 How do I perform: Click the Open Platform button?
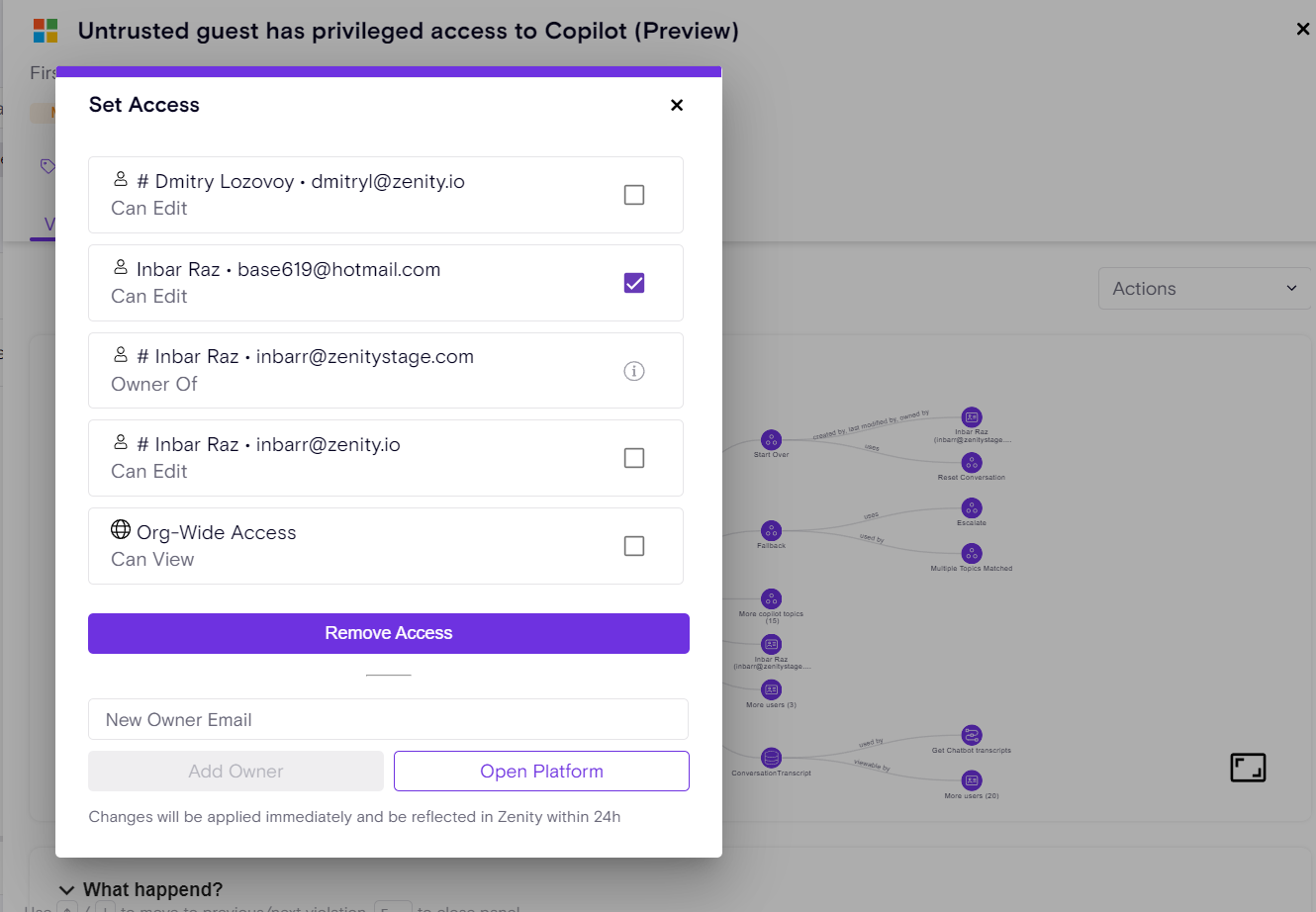click(x=541, y=772)
